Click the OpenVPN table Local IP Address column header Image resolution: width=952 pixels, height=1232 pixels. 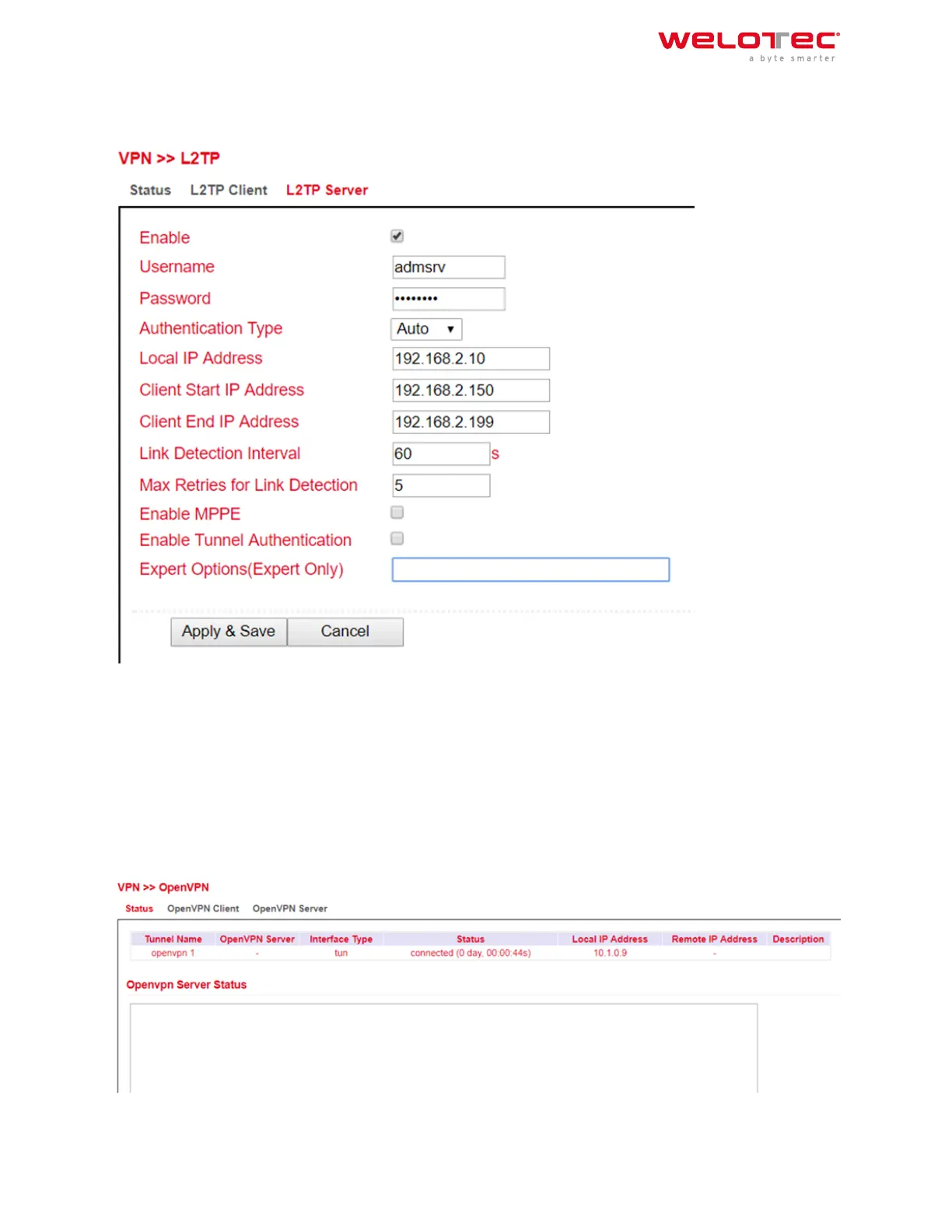[x=610, y=939]
